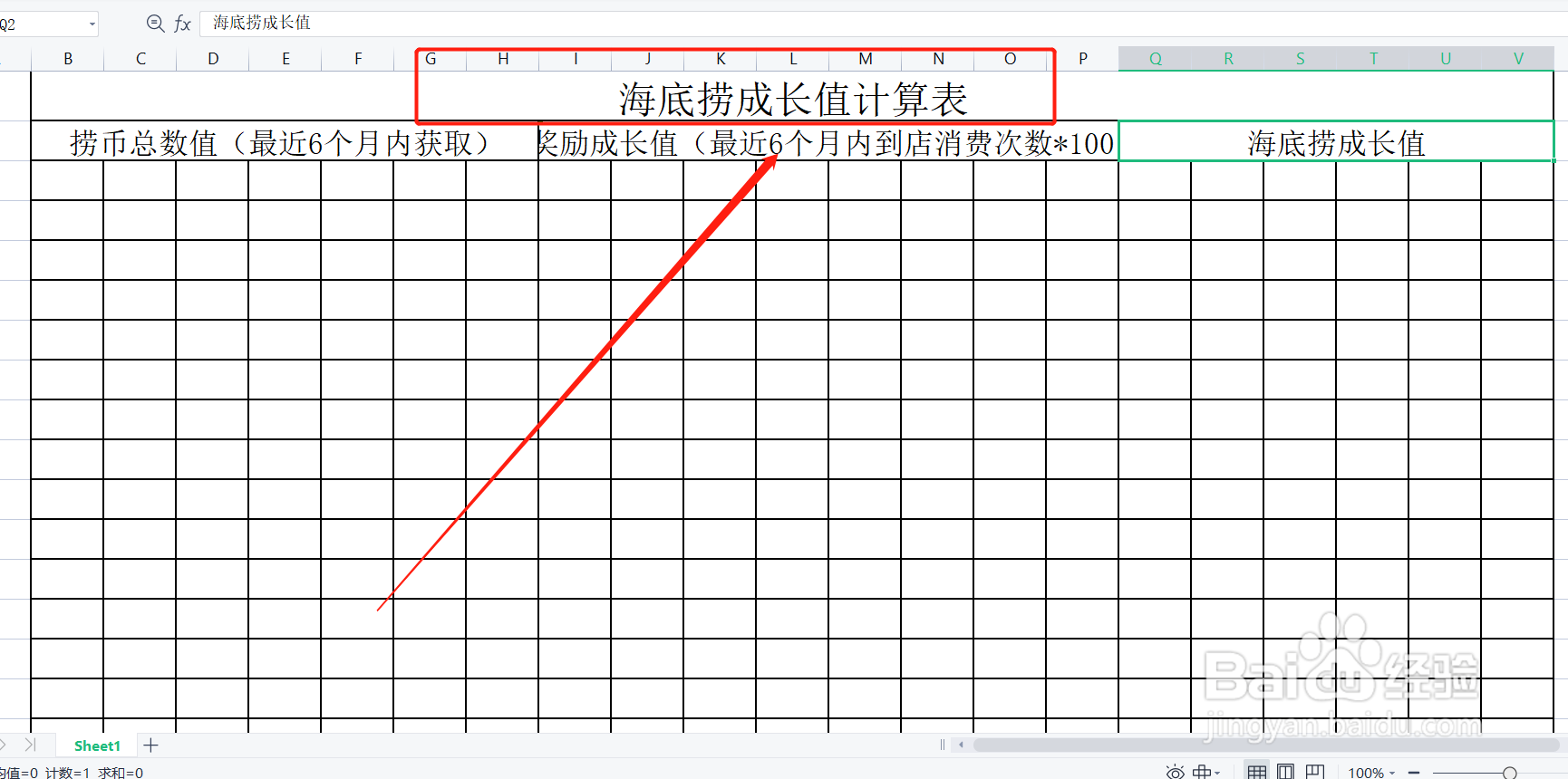The height and width of the screenshot is (779, 1568).
Task: Select the cell 捞币总数值（最近6个月内获取）
Action: coord(285,141)
